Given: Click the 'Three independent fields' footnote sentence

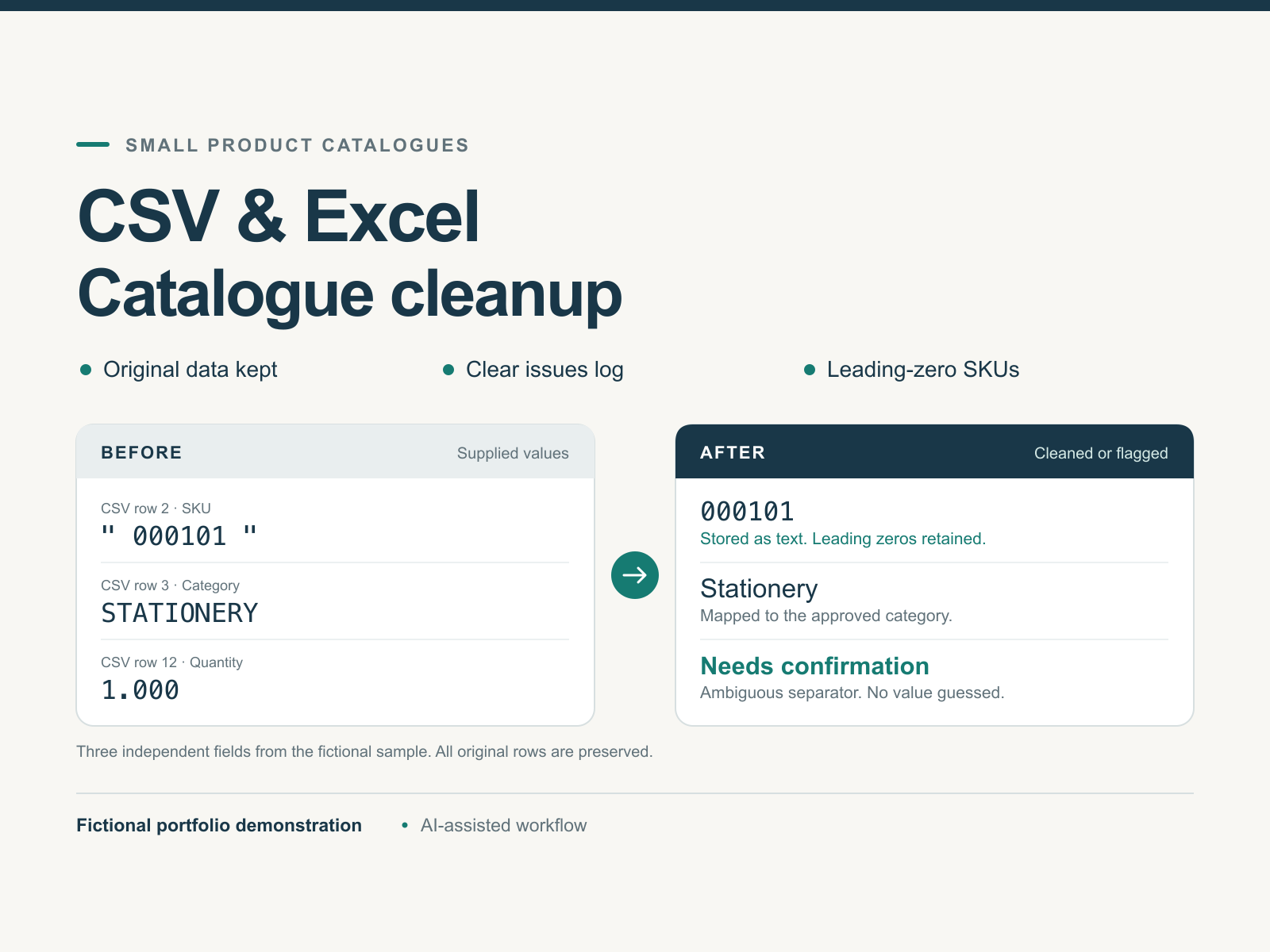Looking at the screenshot, I should coord(364,751).
